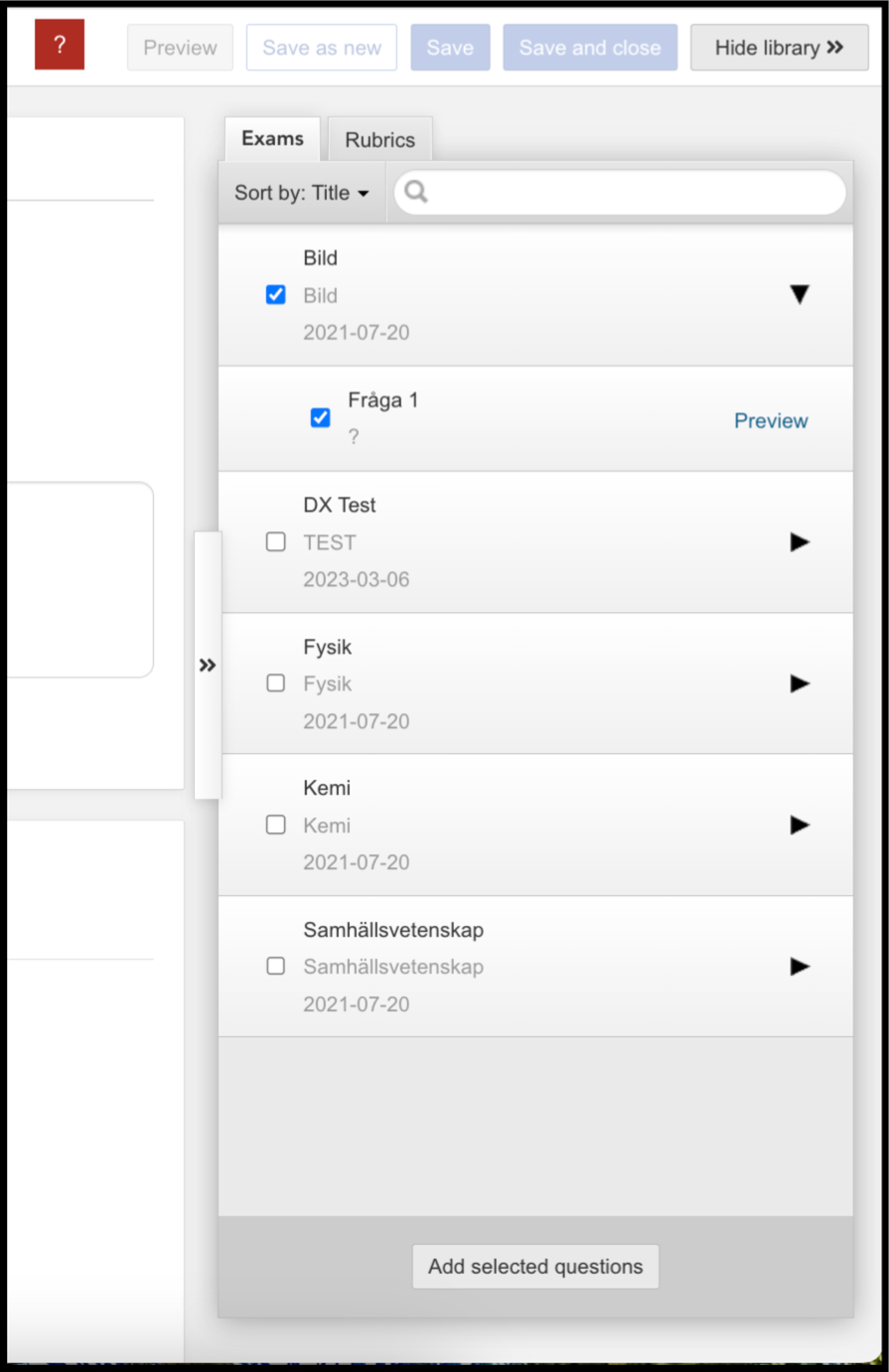Switch to the Rubrics tab
Image resolution: width=889 pixels, height=1372 pixels.
pyautogui.click(x=380, y=140)
